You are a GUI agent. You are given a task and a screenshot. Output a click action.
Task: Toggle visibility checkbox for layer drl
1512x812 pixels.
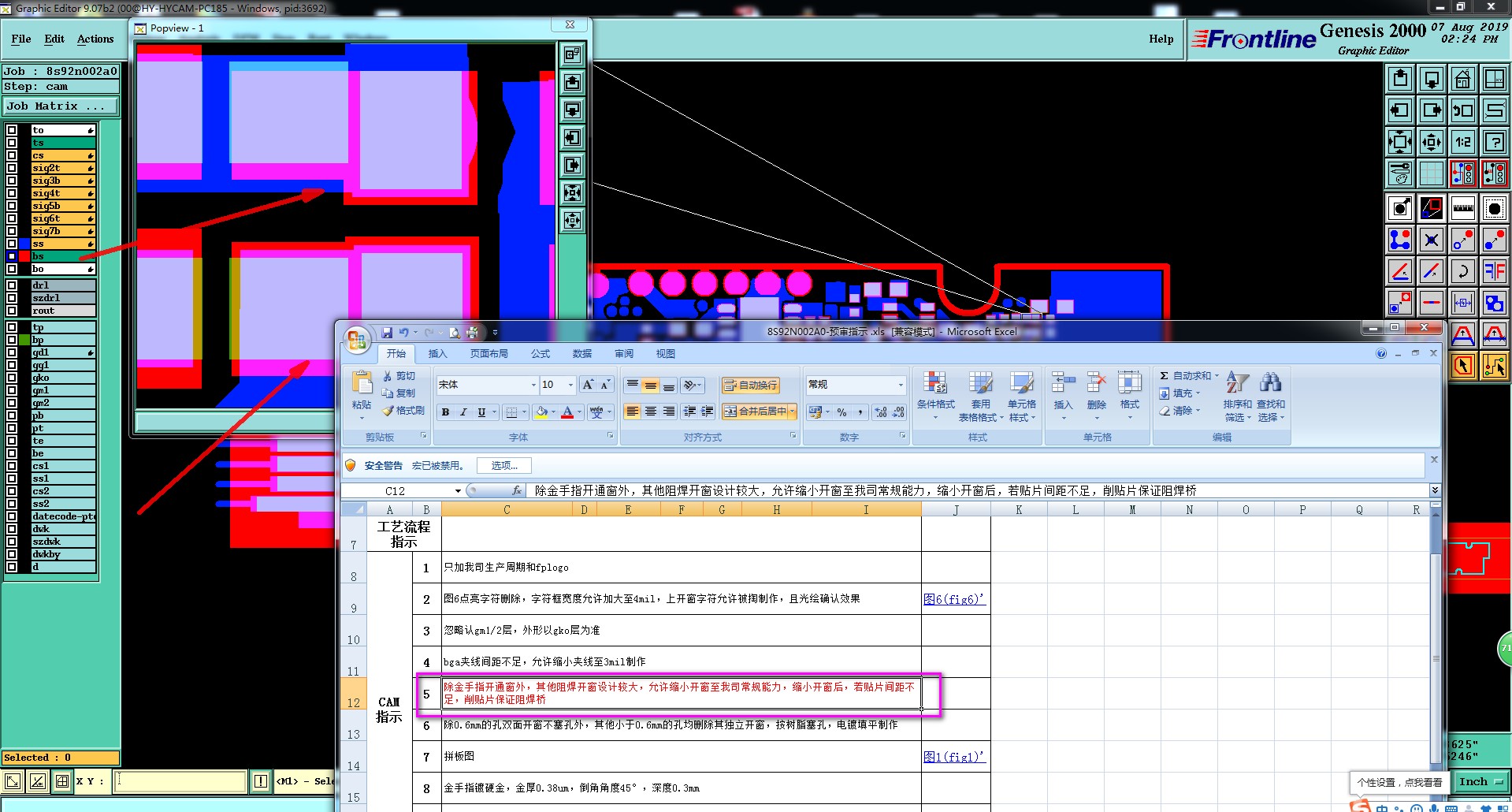pos(12,285)
